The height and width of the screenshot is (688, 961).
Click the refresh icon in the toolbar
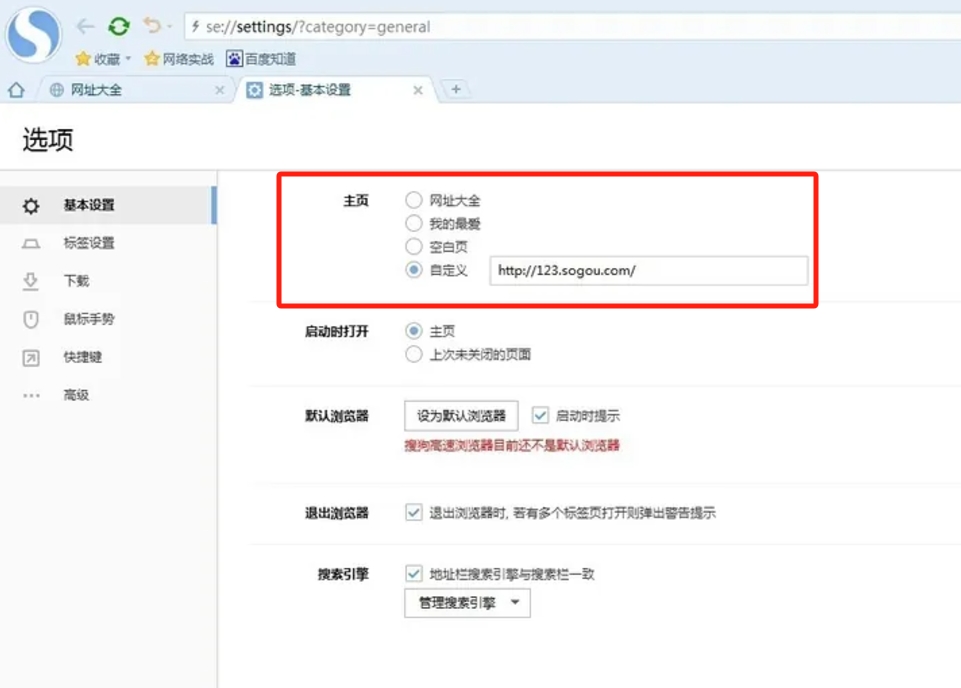[x=119, y=27]
